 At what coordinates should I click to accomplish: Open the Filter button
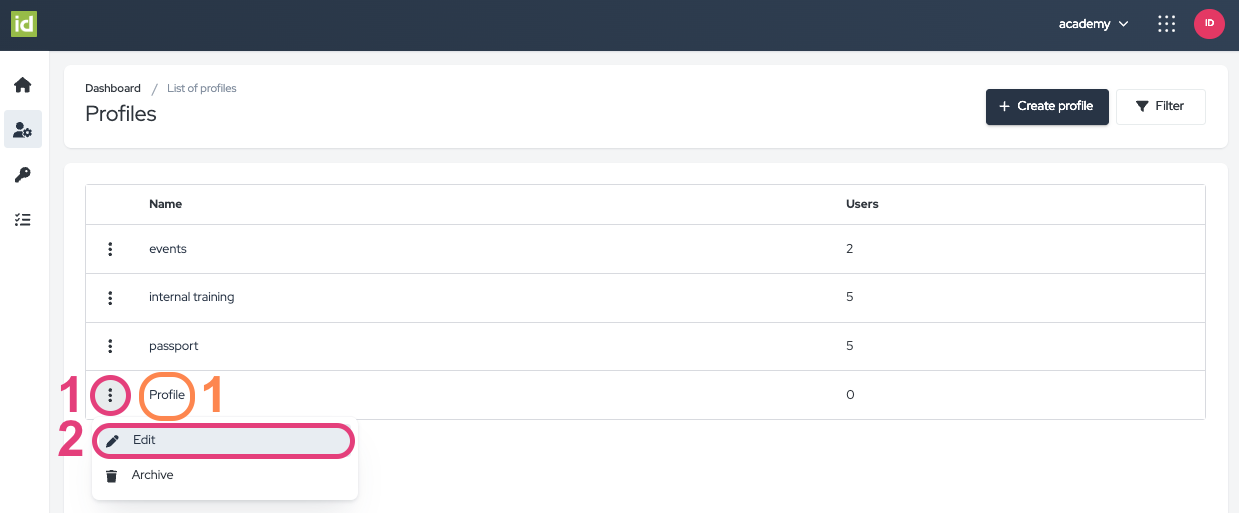pyautogui.click(x=1160, y=106)
